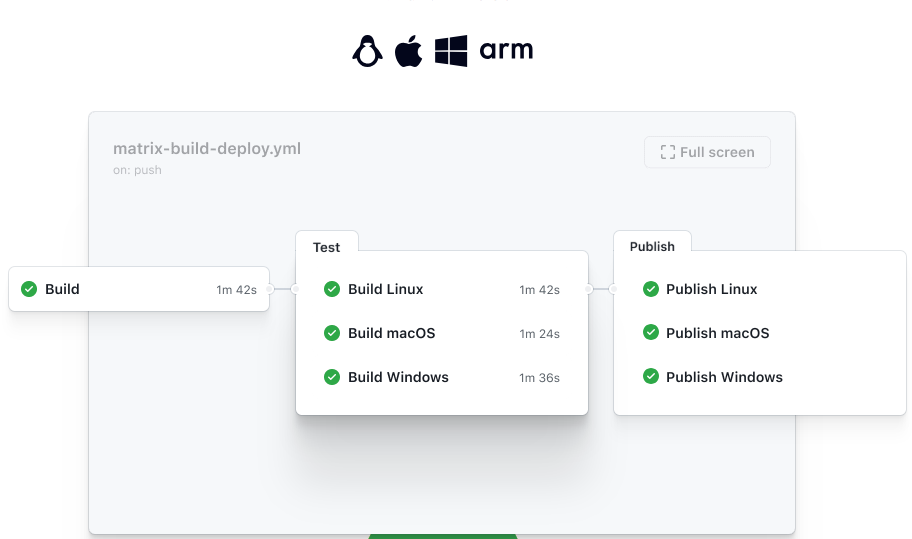Screen dimensions: 912x539
Task: Click Publish macOS green check icon
Action: point(651,333)
